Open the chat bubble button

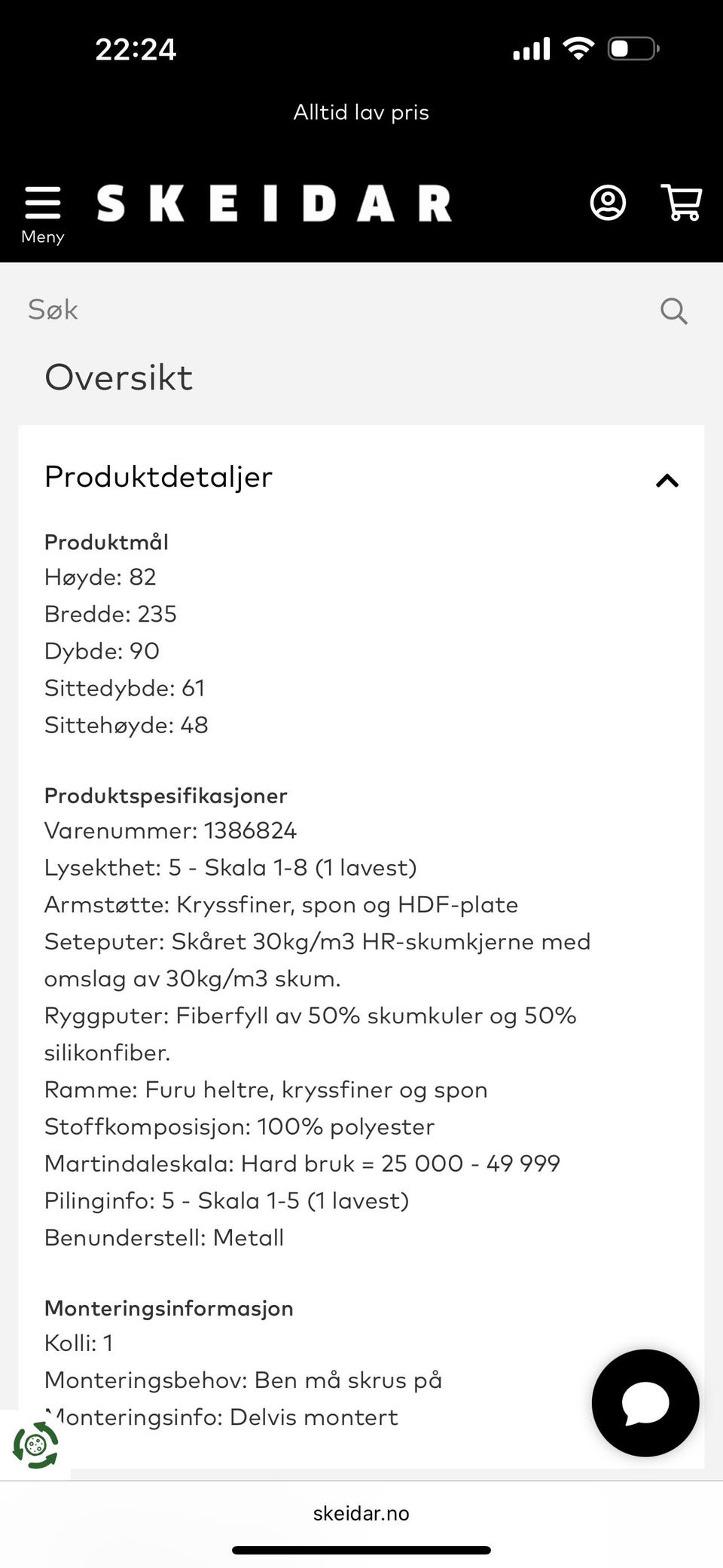645,1402
